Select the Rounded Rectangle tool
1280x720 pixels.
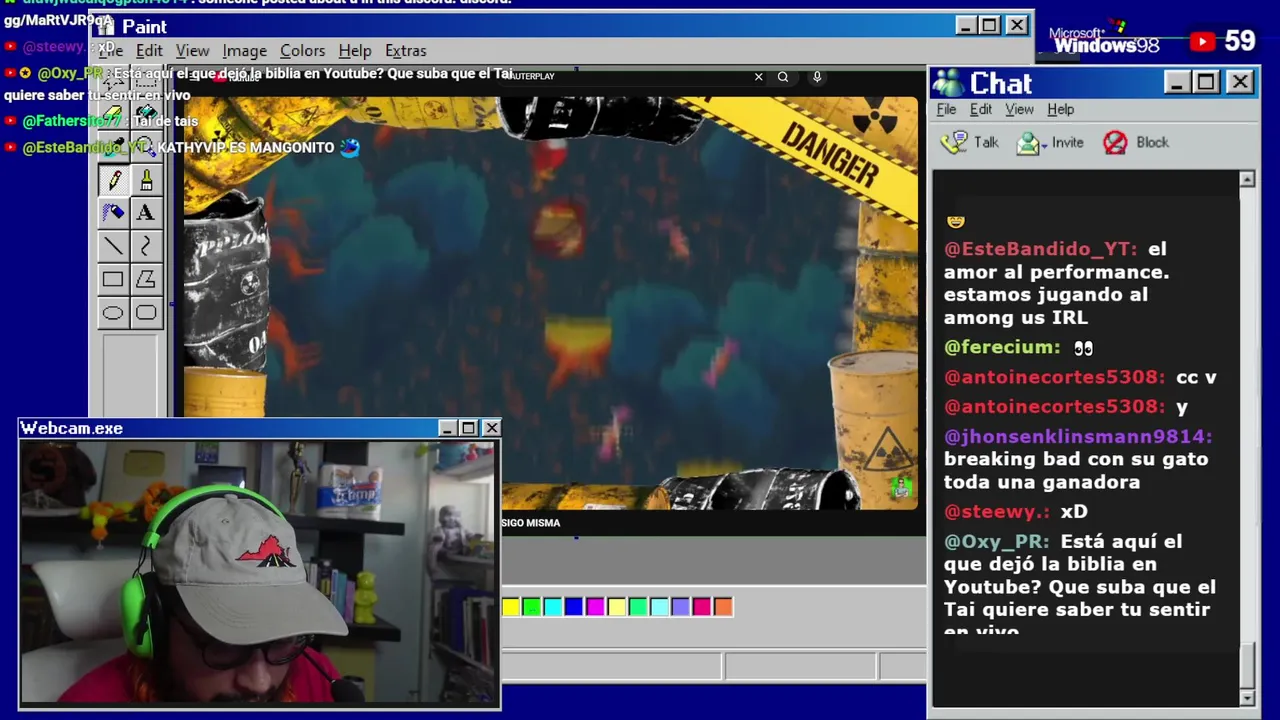[146, 313]
